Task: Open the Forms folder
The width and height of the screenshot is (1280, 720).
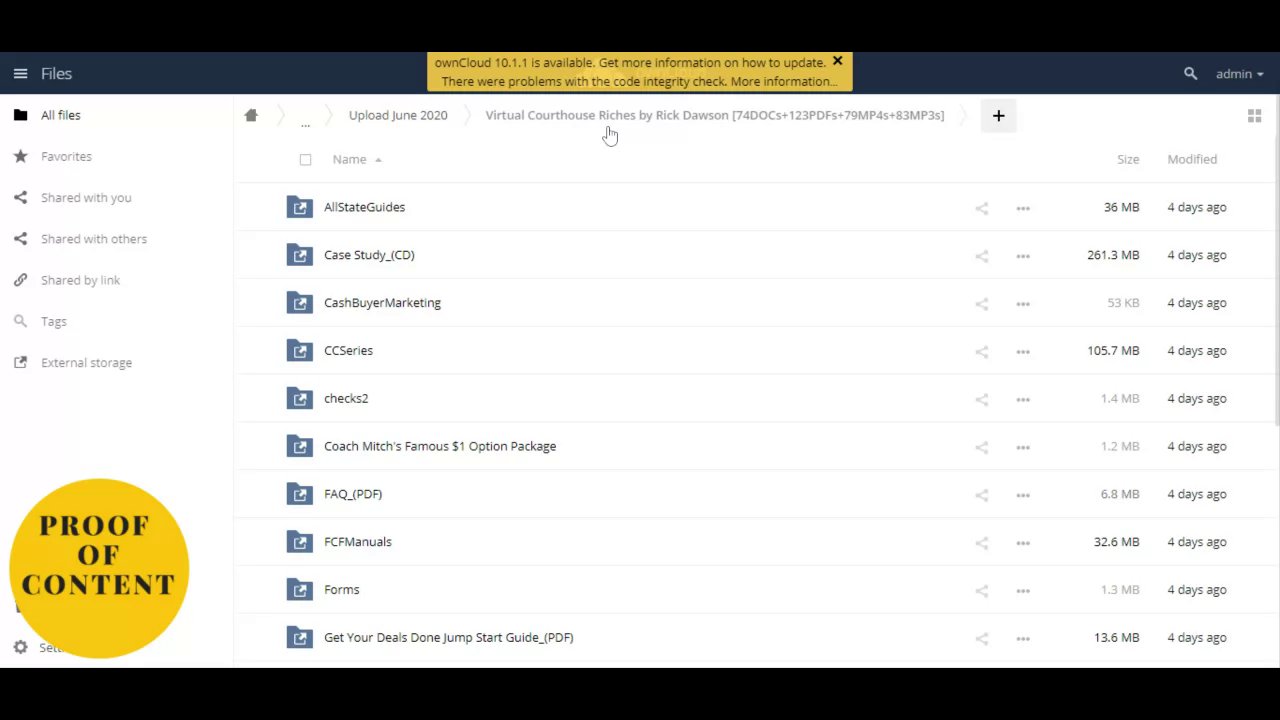Action: click(341, 590)
